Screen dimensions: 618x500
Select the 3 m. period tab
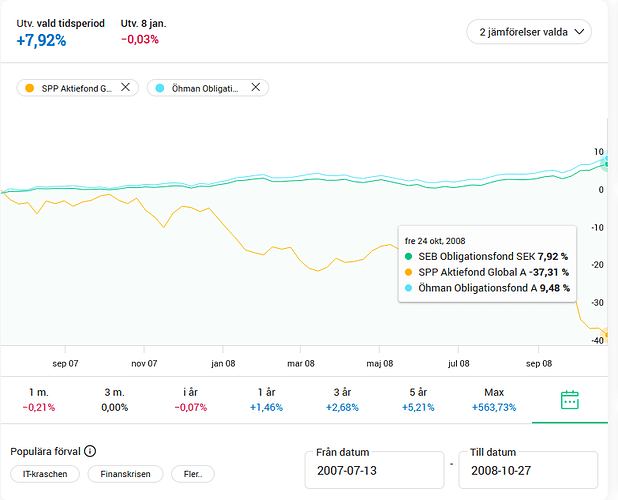[115, 400]
